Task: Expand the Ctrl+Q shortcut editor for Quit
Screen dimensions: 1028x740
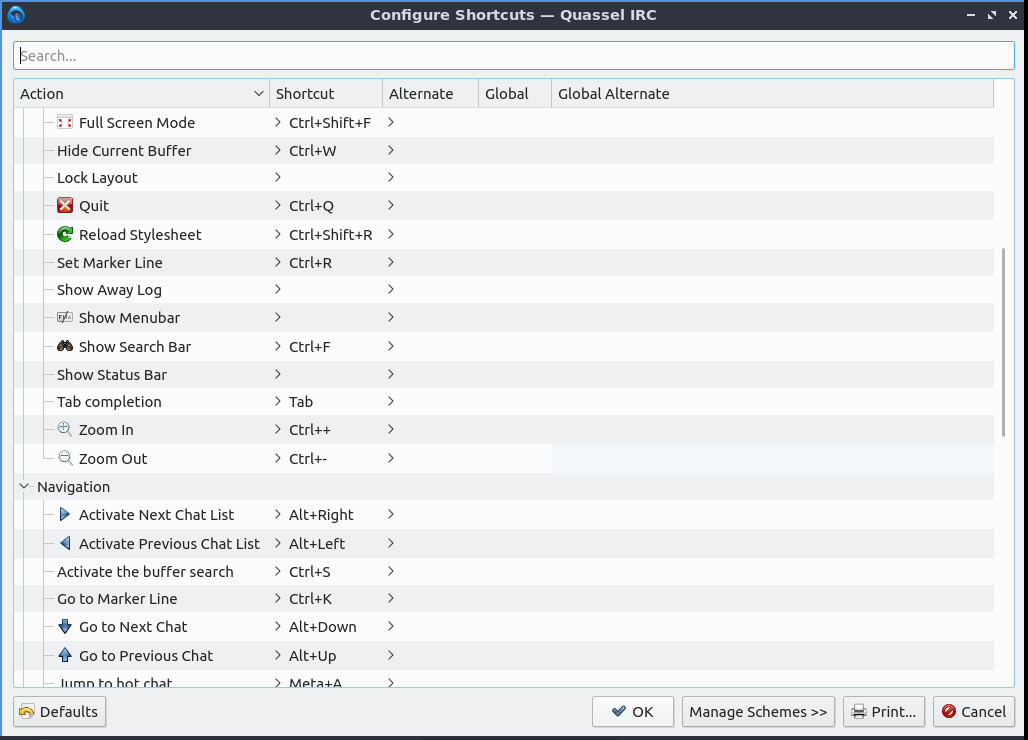Action: 278,206
